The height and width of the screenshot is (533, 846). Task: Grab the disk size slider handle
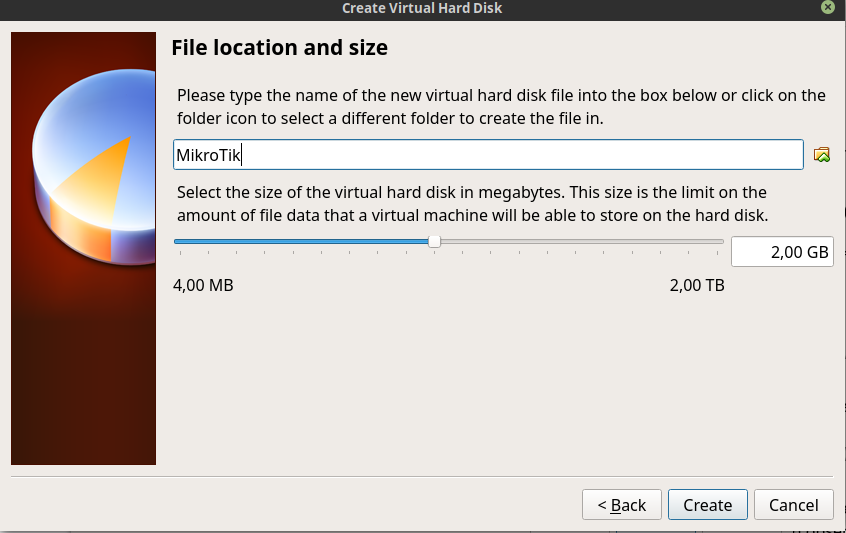[434, 241]
